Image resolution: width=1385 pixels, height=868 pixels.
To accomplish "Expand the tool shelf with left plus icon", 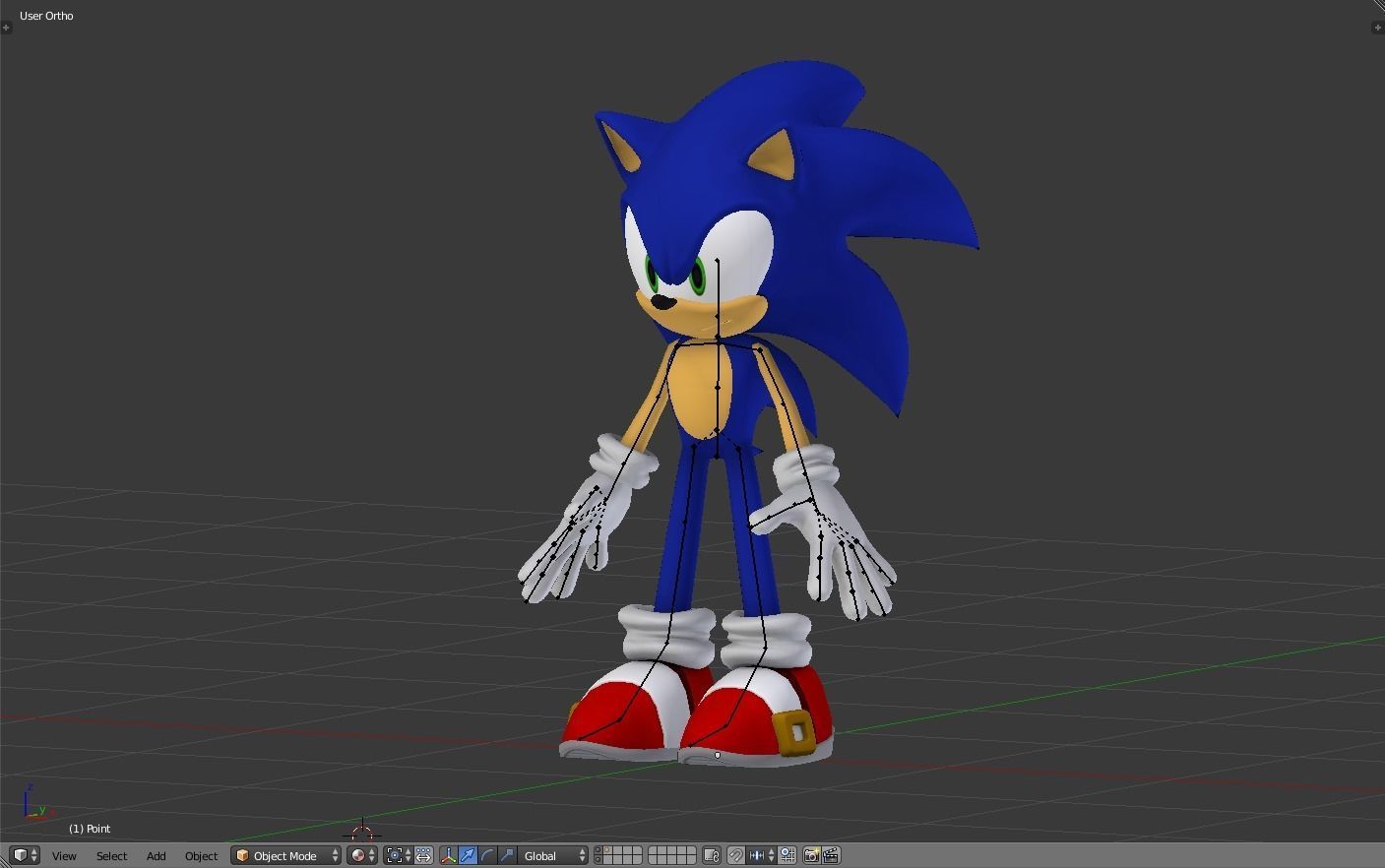I will click(x=6, y=28).
